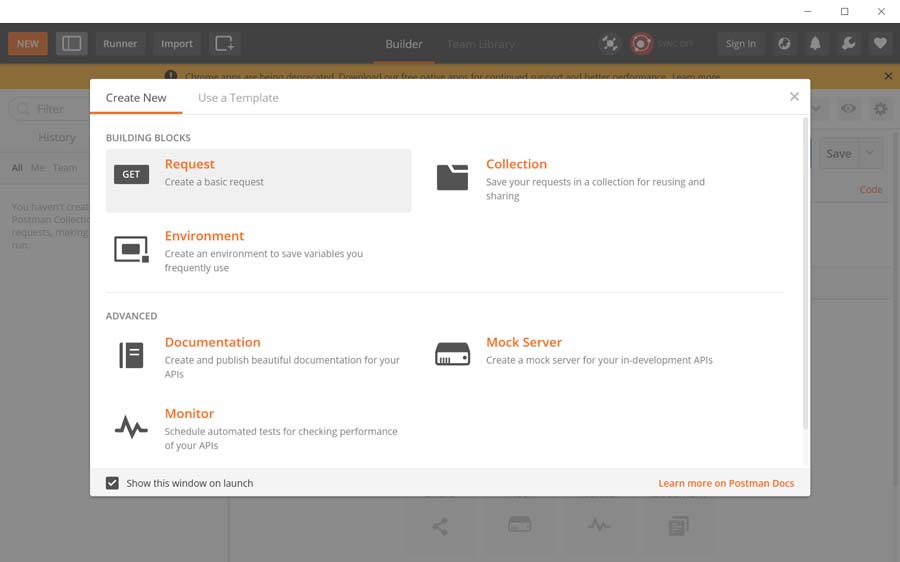
Task: Open the Team Library tab
Action: [480, 44]
